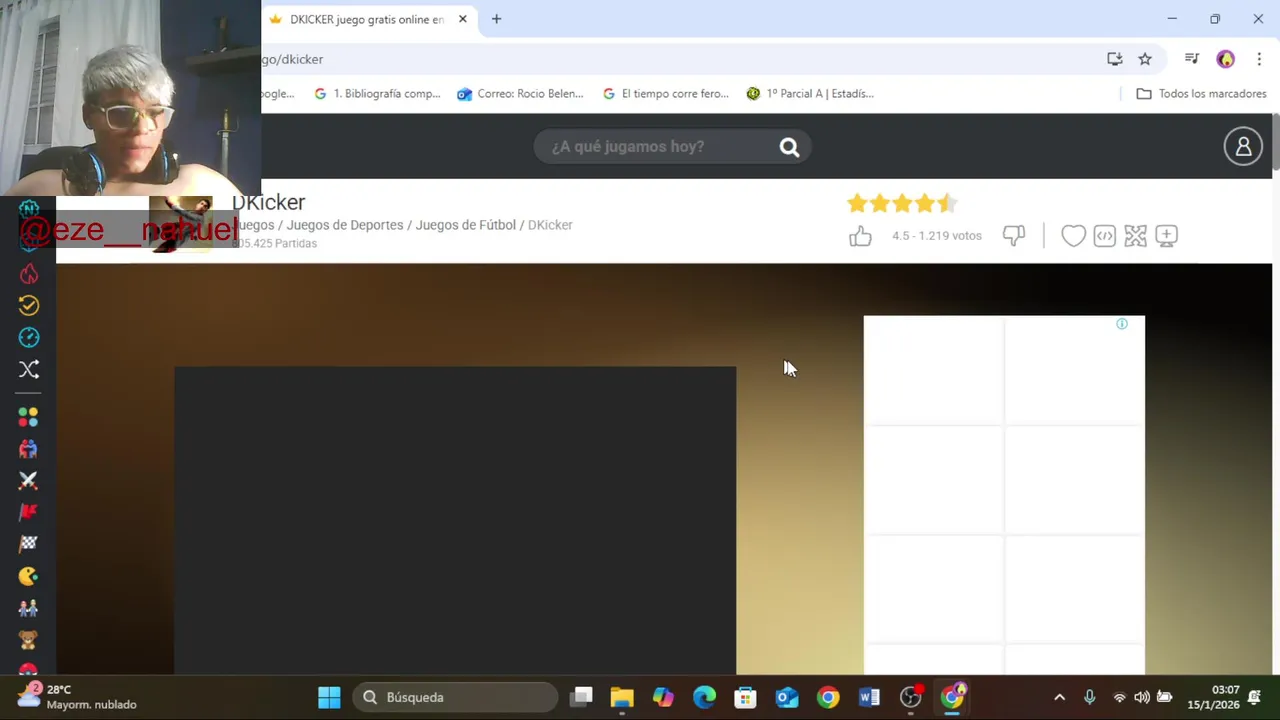This screenshot has height=720, width=1280.
Task: Open Chrome media control icon
Action: (1191, 59)
